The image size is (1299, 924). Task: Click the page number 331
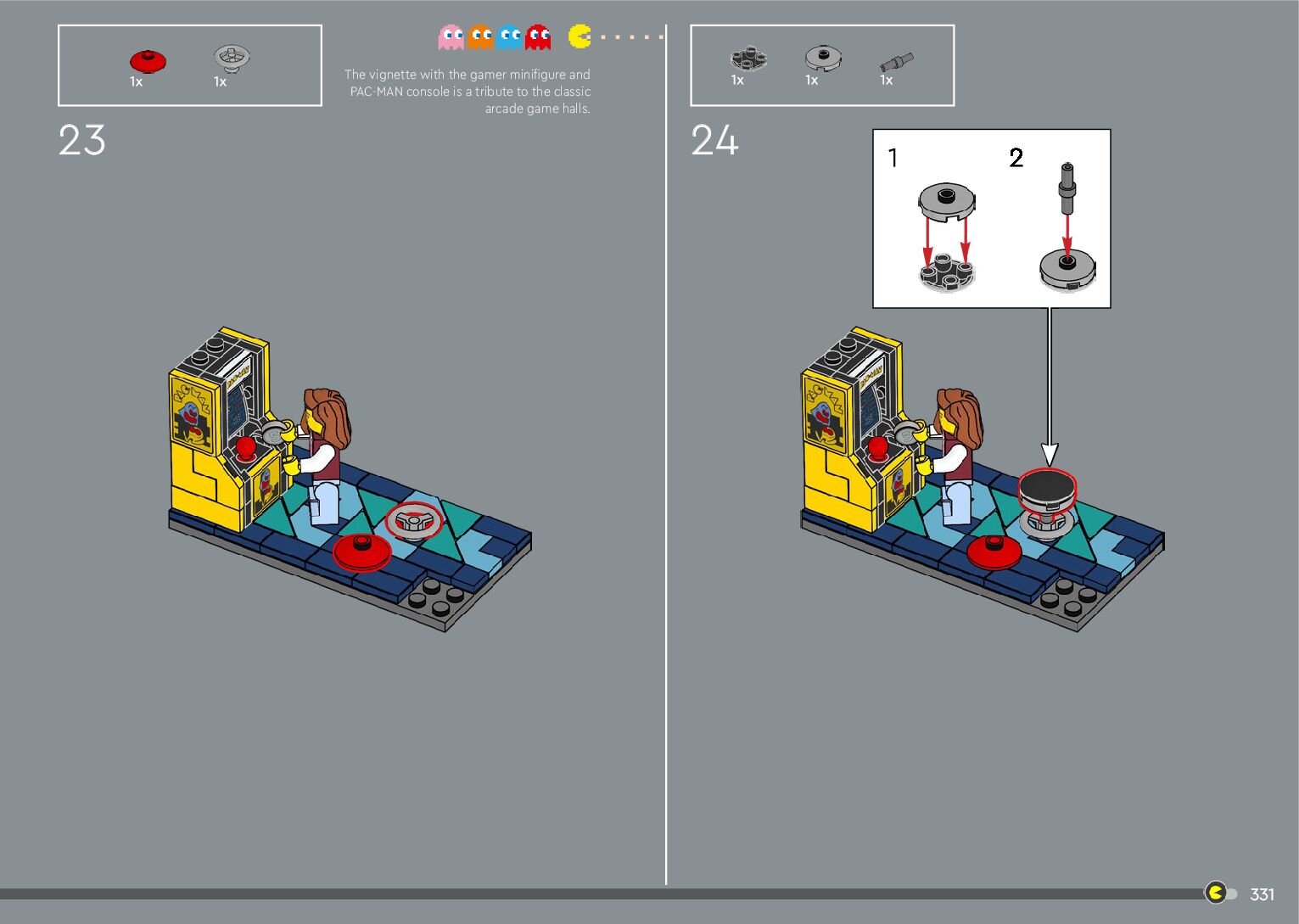pos(1262,894)
